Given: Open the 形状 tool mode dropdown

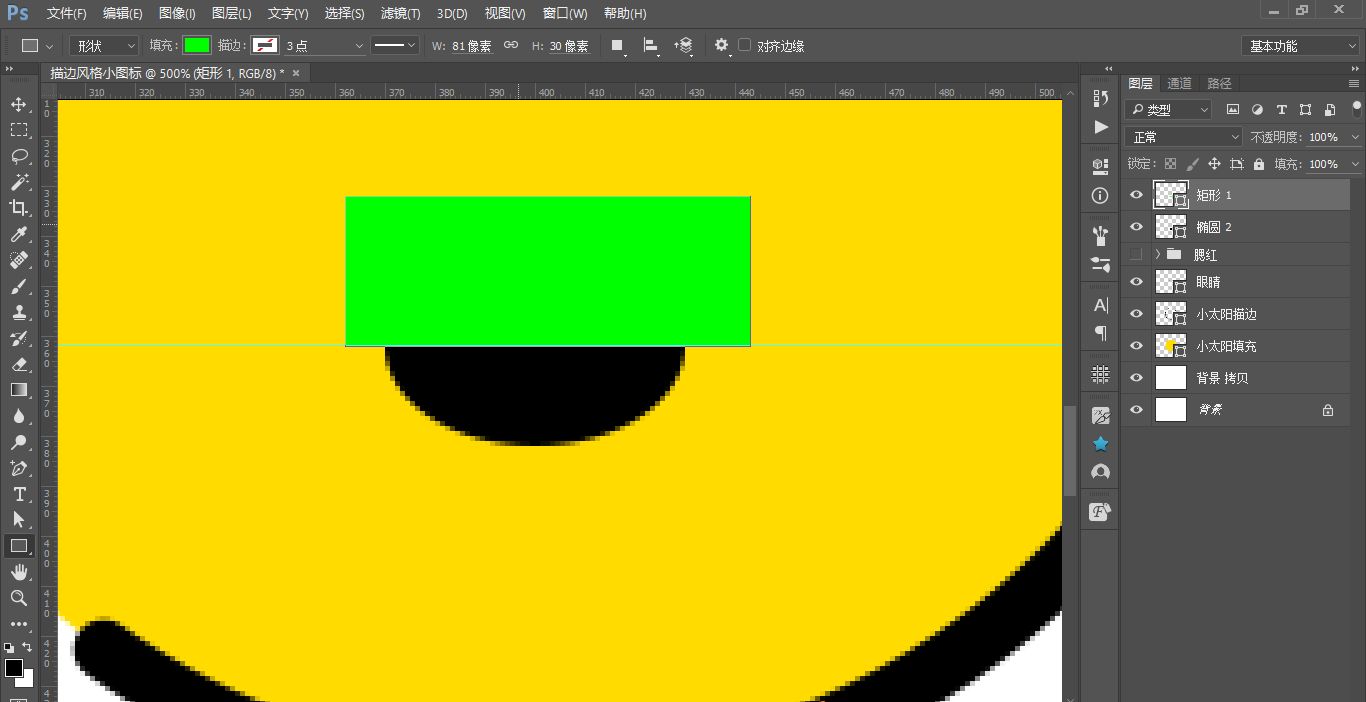Looking at the screenshot, I should click(104, 46).
